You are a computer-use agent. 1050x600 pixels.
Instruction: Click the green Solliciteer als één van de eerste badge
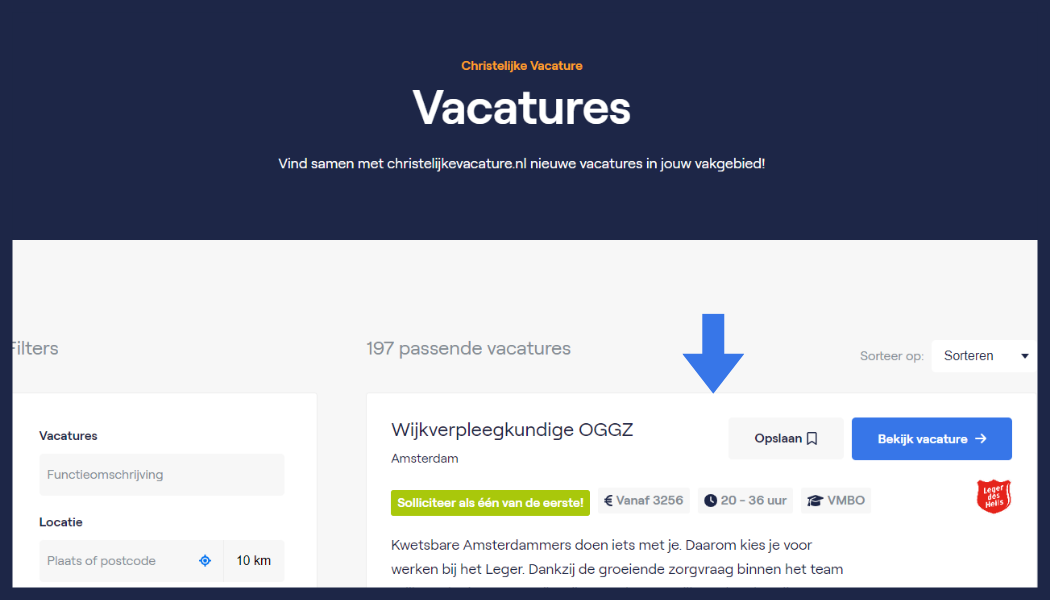click(x=490, y=503)
